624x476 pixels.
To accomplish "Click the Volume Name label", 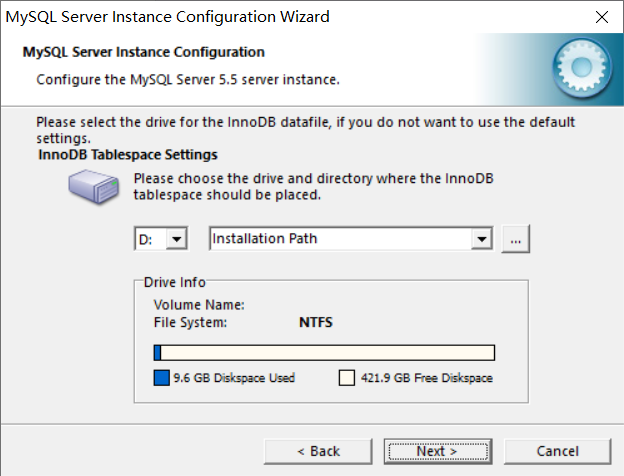I will [199, 305].
